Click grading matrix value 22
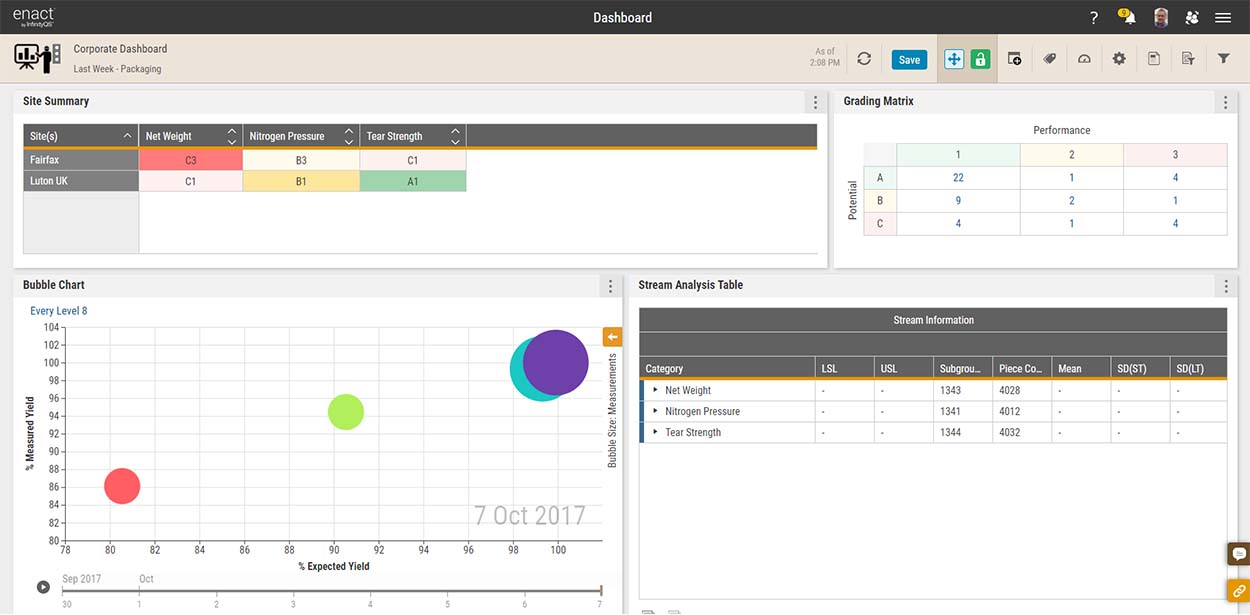1250x615 pixels. 958,178
